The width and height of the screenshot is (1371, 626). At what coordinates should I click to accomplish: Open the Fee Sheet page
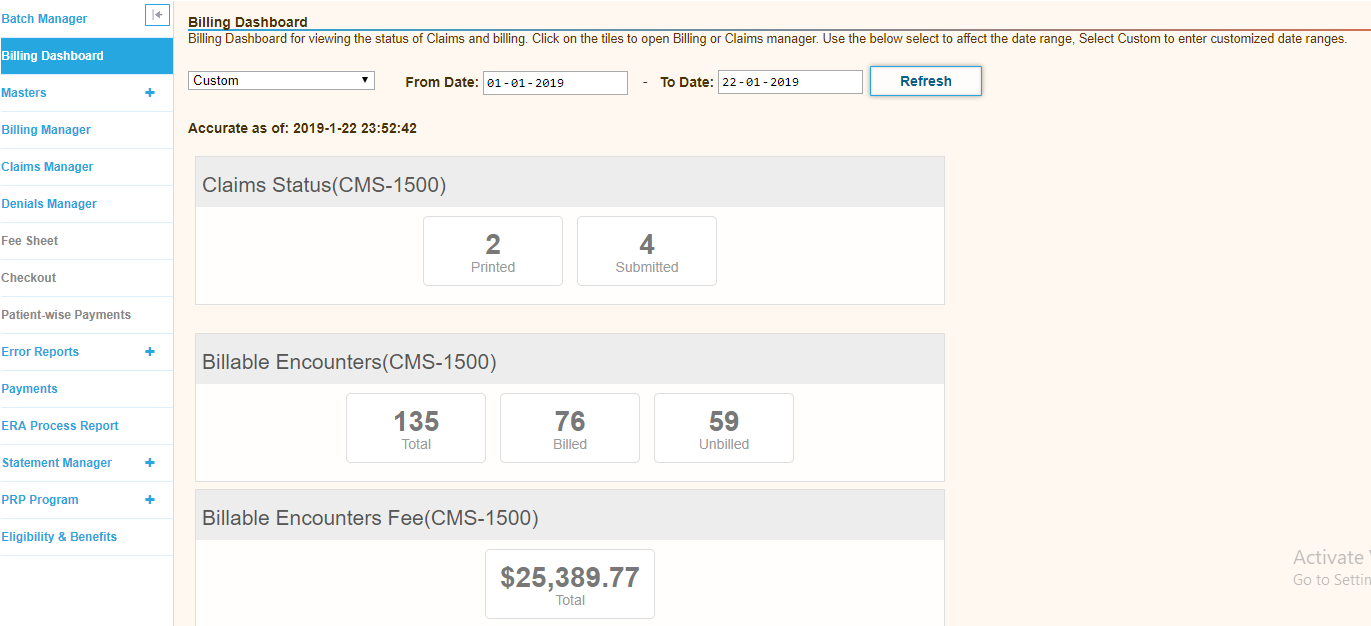(30, 241)
